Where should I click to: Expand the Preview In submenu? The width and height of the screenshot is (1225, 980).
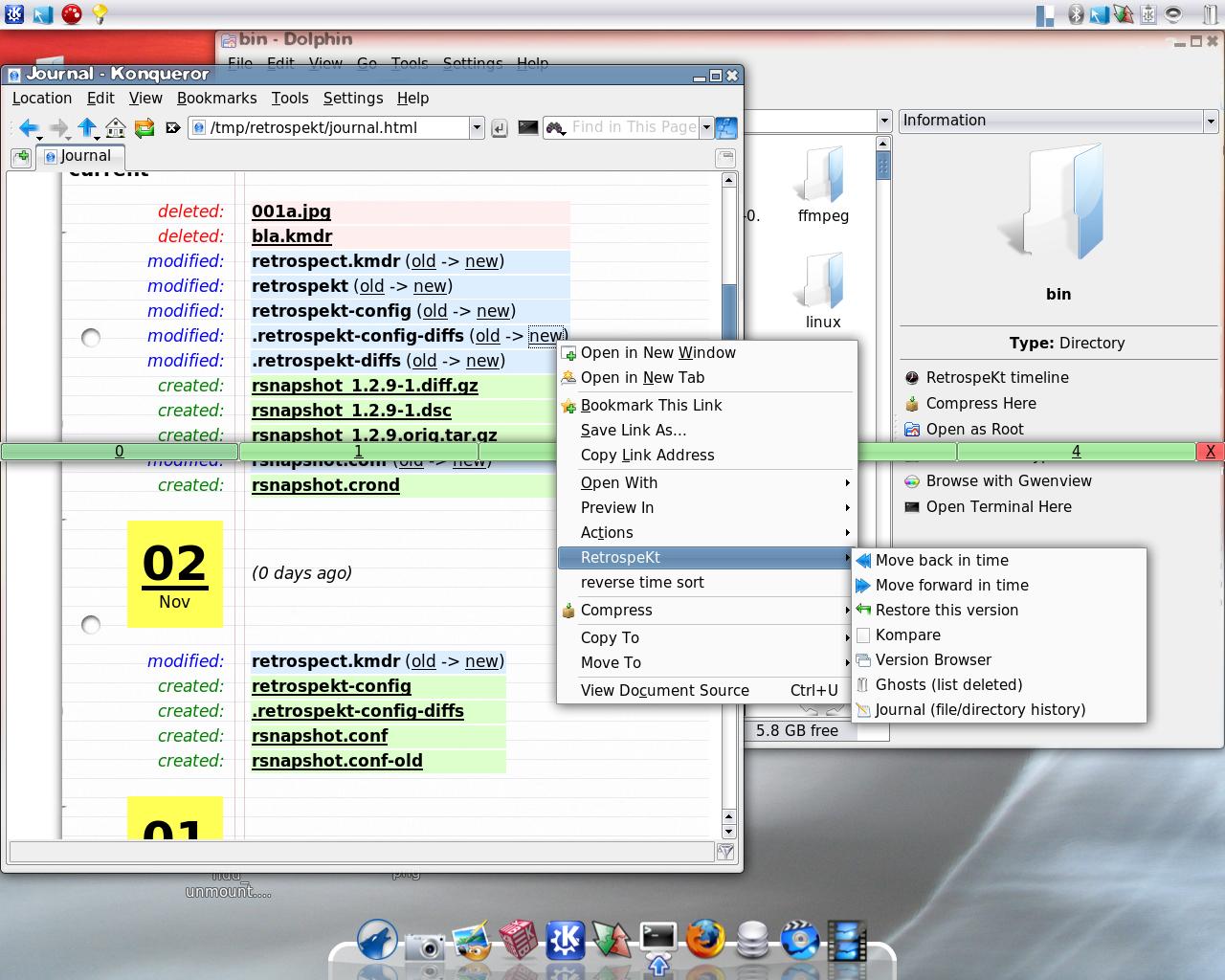(x=706, y=508)
